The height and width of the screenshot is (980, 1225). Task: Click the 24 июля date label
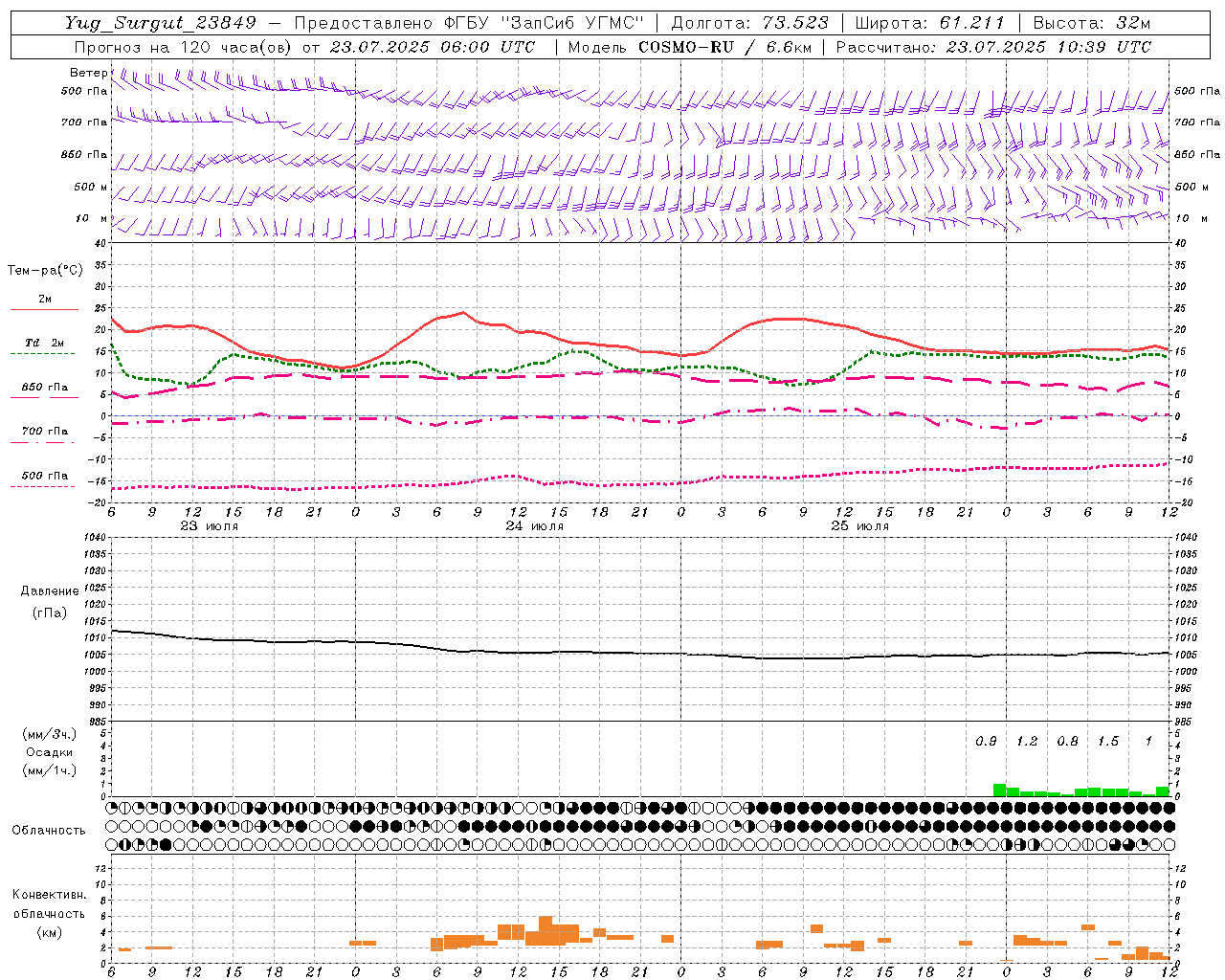click(535, 526)
